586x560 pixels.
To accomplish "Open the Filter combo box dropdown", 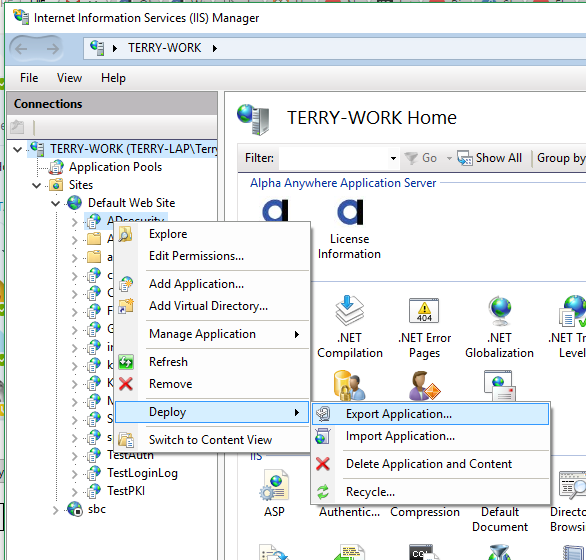I will 393,158.
